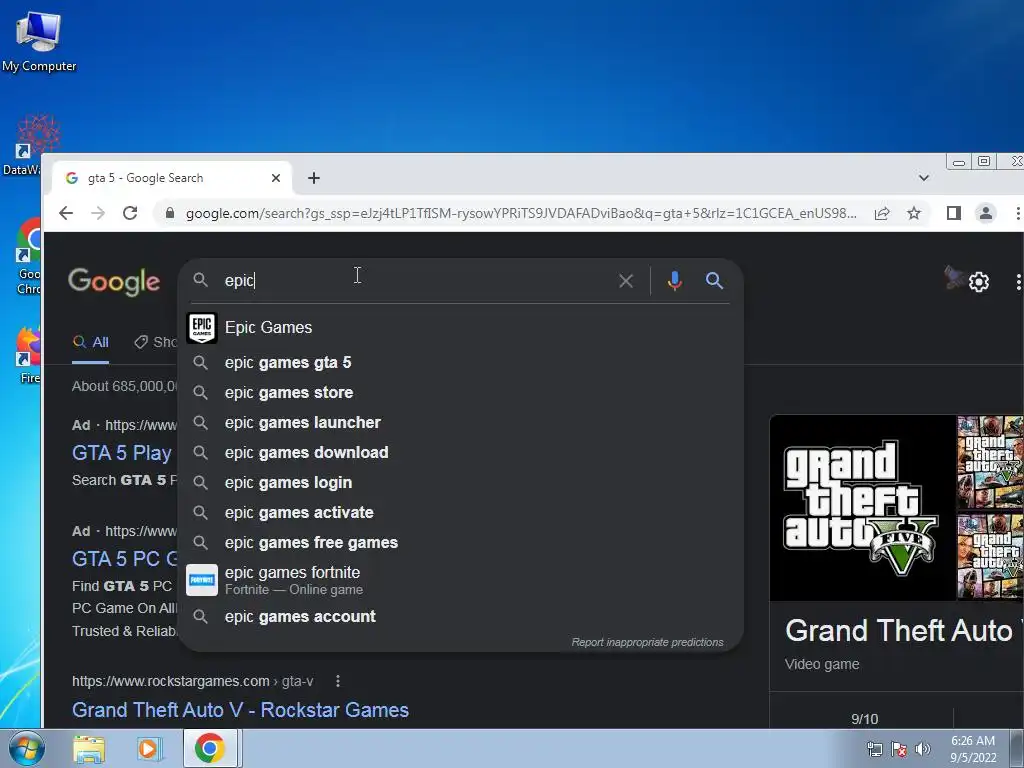This screenshot has width=1024, height=768.
Task: Open the Windows Start menu
Action: tap(26, 749)
